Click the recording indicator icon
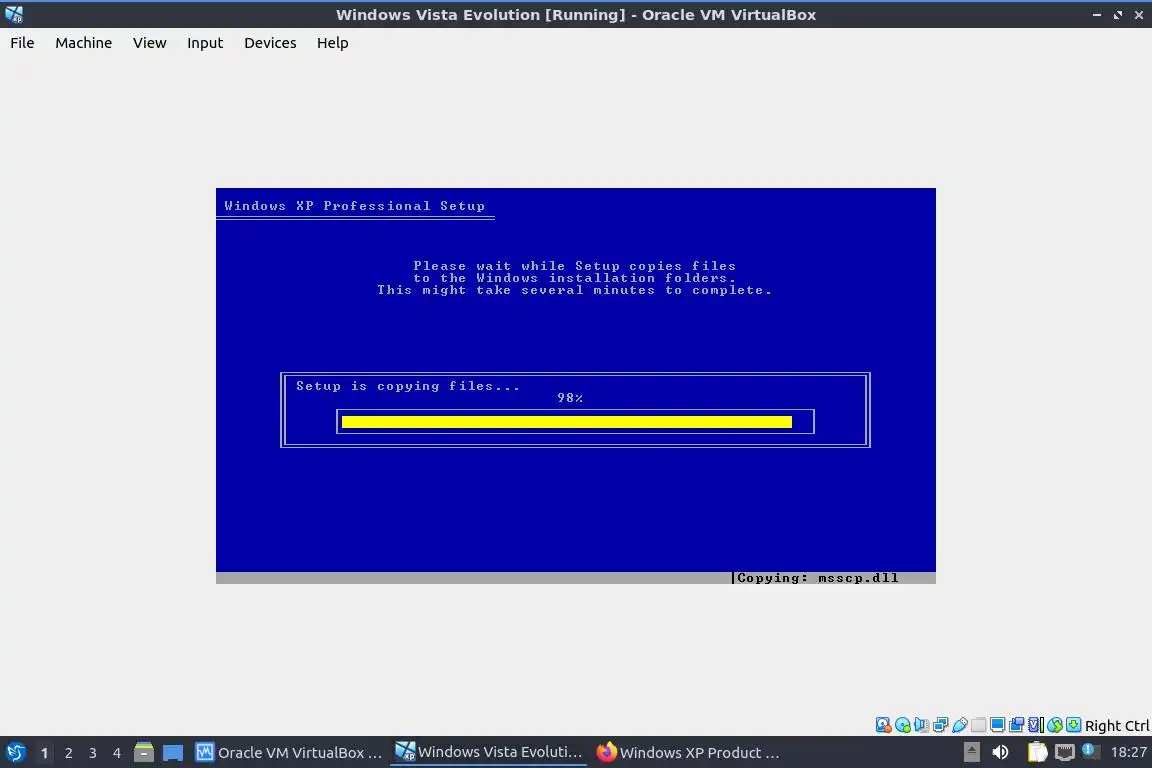The height and width of the screenshot is (768, 1152). pyautogui.click(x=1017, y=725)
